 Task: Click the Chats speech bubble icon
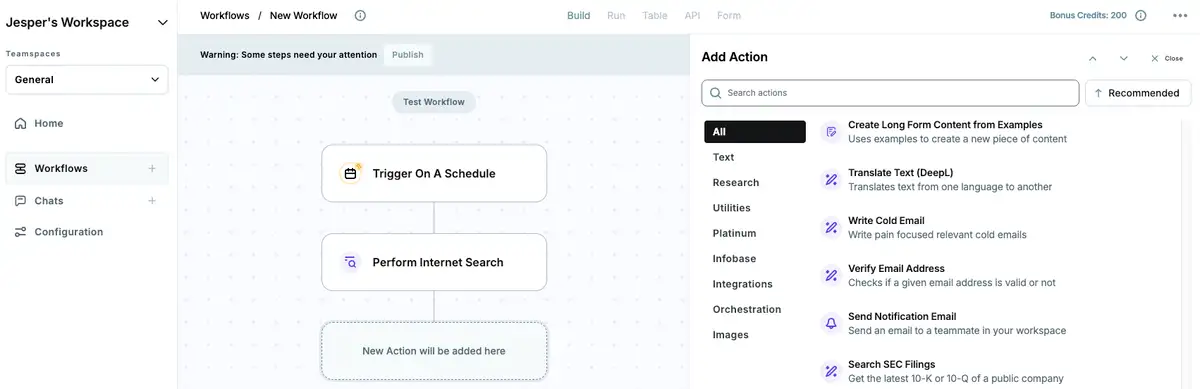point(21,201)
